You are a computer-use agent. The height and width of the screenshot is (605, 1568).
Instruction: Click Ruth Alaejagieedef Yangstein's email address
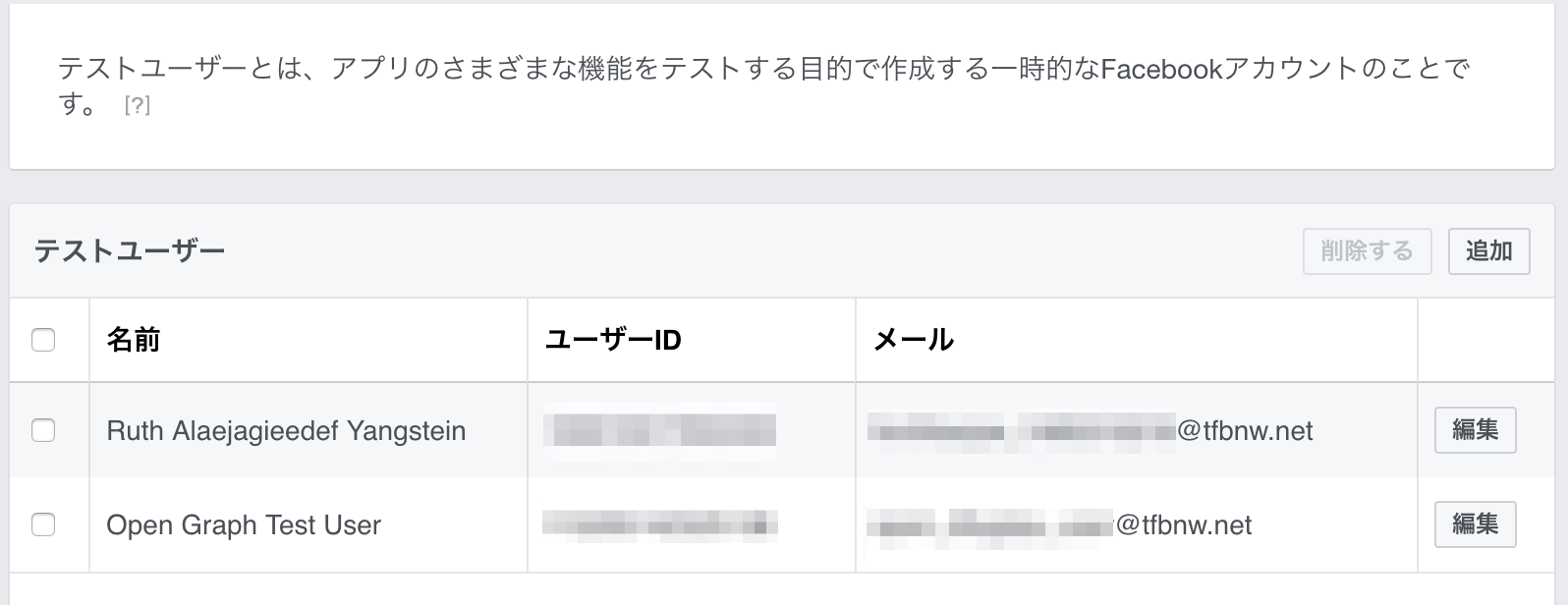[1091, 431]
